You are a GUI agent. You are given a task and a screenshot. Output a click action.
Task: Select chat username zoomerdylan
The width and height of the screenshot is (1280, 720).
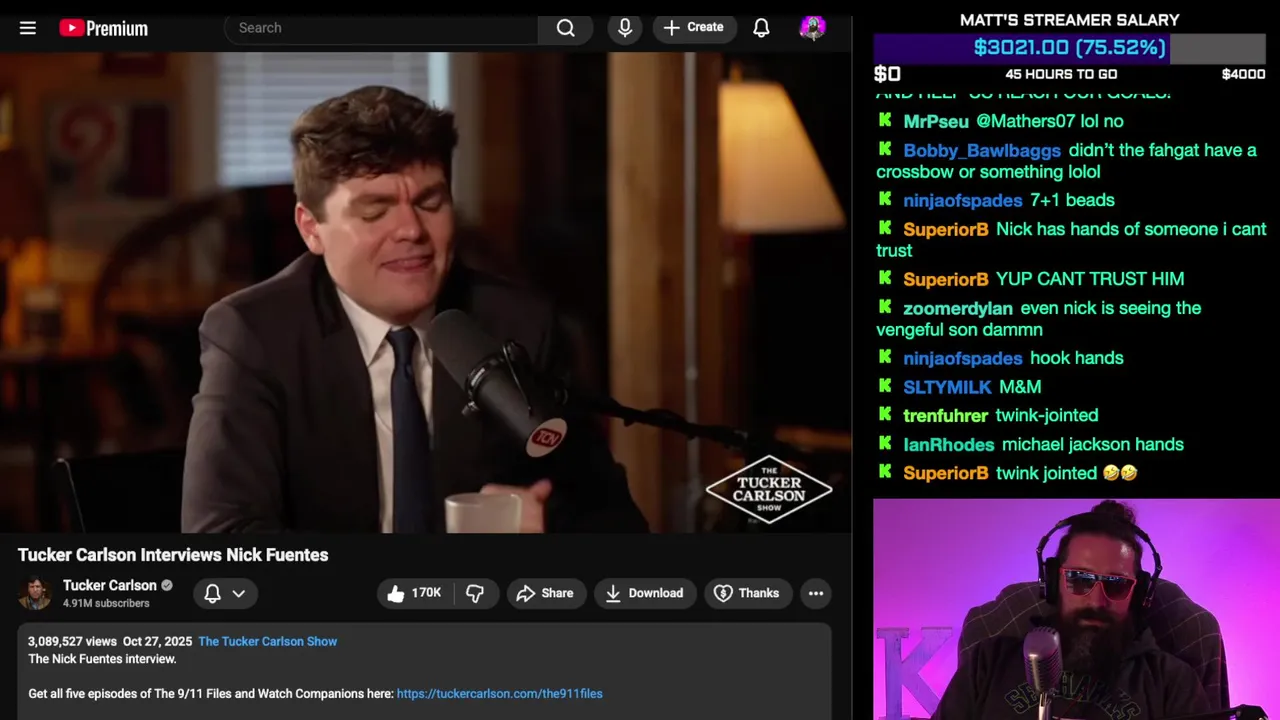pos(958,308)
